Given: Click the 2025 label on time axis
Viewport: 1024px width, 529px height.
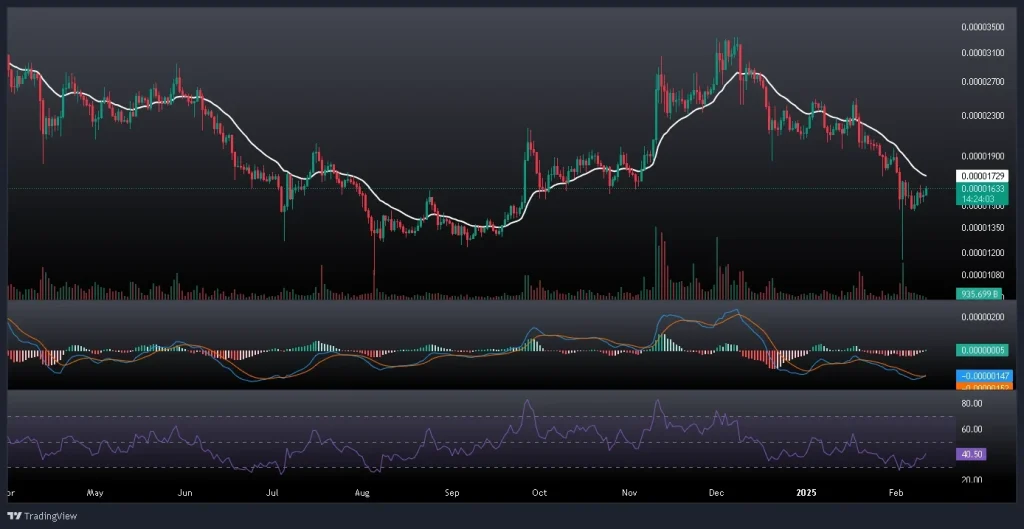Looking at the screenshot, I should coord(806,492).
